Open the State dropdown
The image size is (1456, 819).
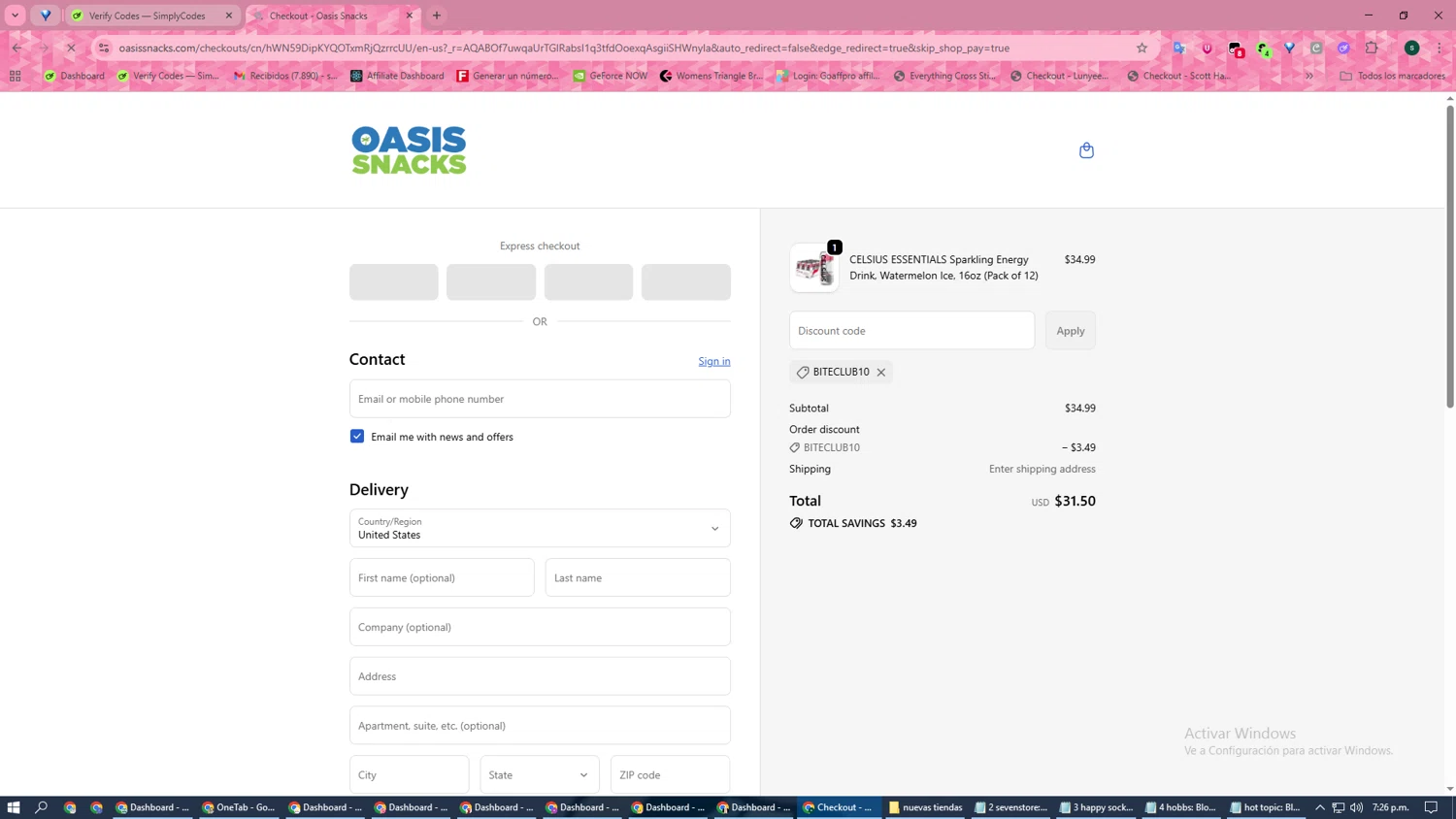(x=539, y=774)
